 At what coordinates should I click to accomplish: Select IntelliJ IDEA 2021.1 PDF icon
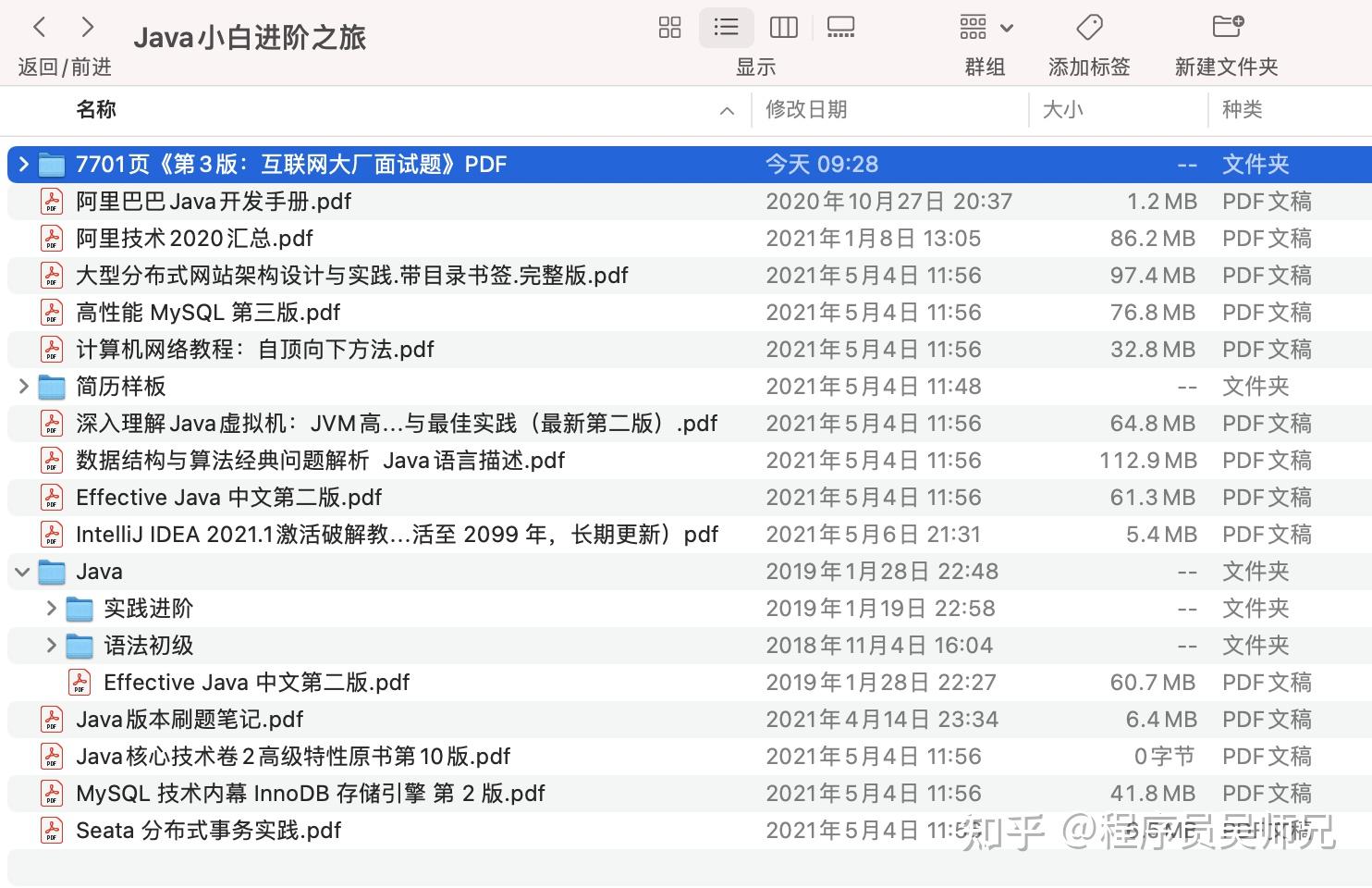coord(52,535)
